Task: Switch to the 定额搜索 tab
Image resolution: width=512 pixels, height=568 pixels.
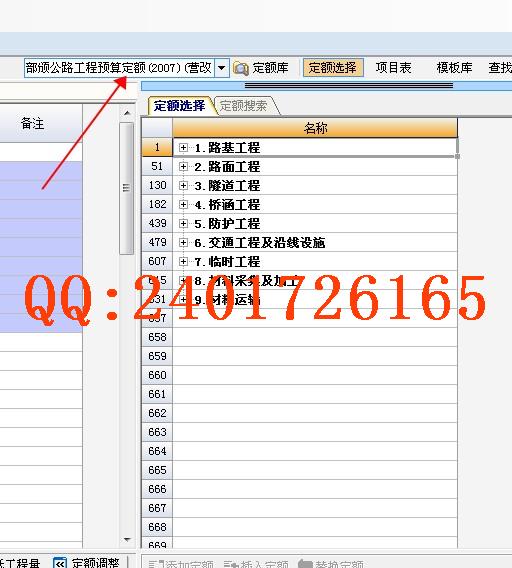Action: click(244, 106)
